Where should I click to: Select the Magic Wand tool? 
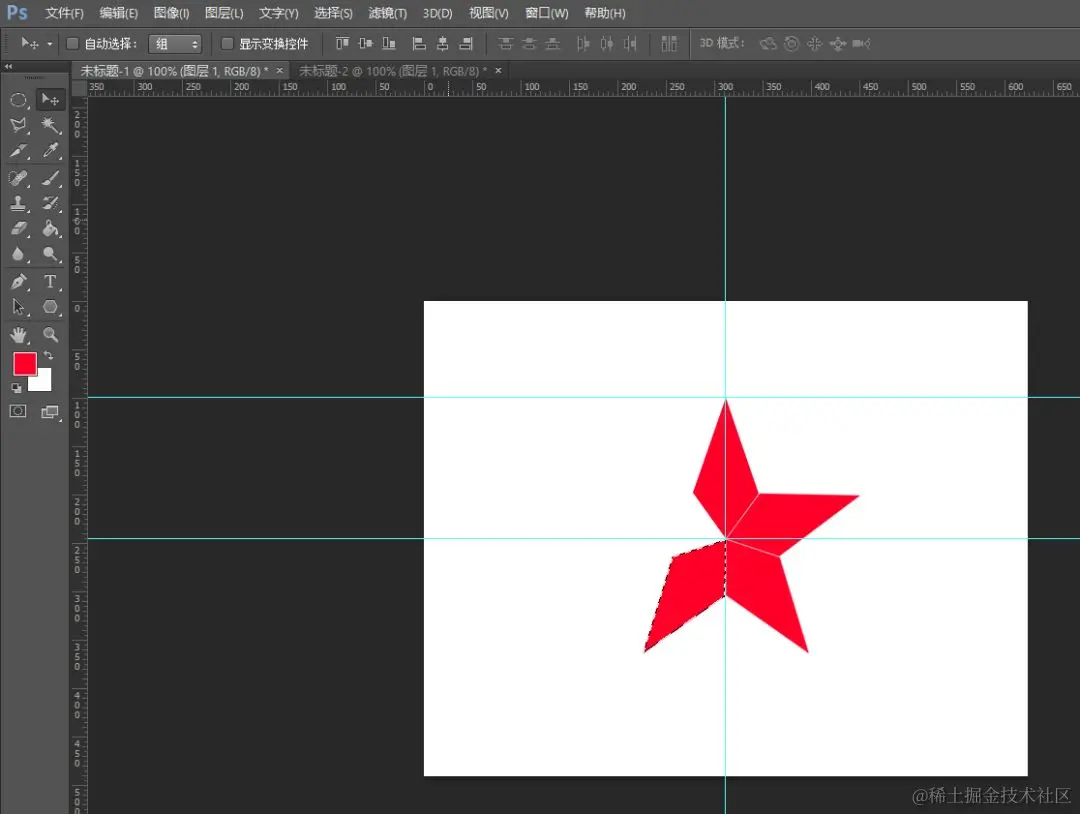[x=50, y=125]
